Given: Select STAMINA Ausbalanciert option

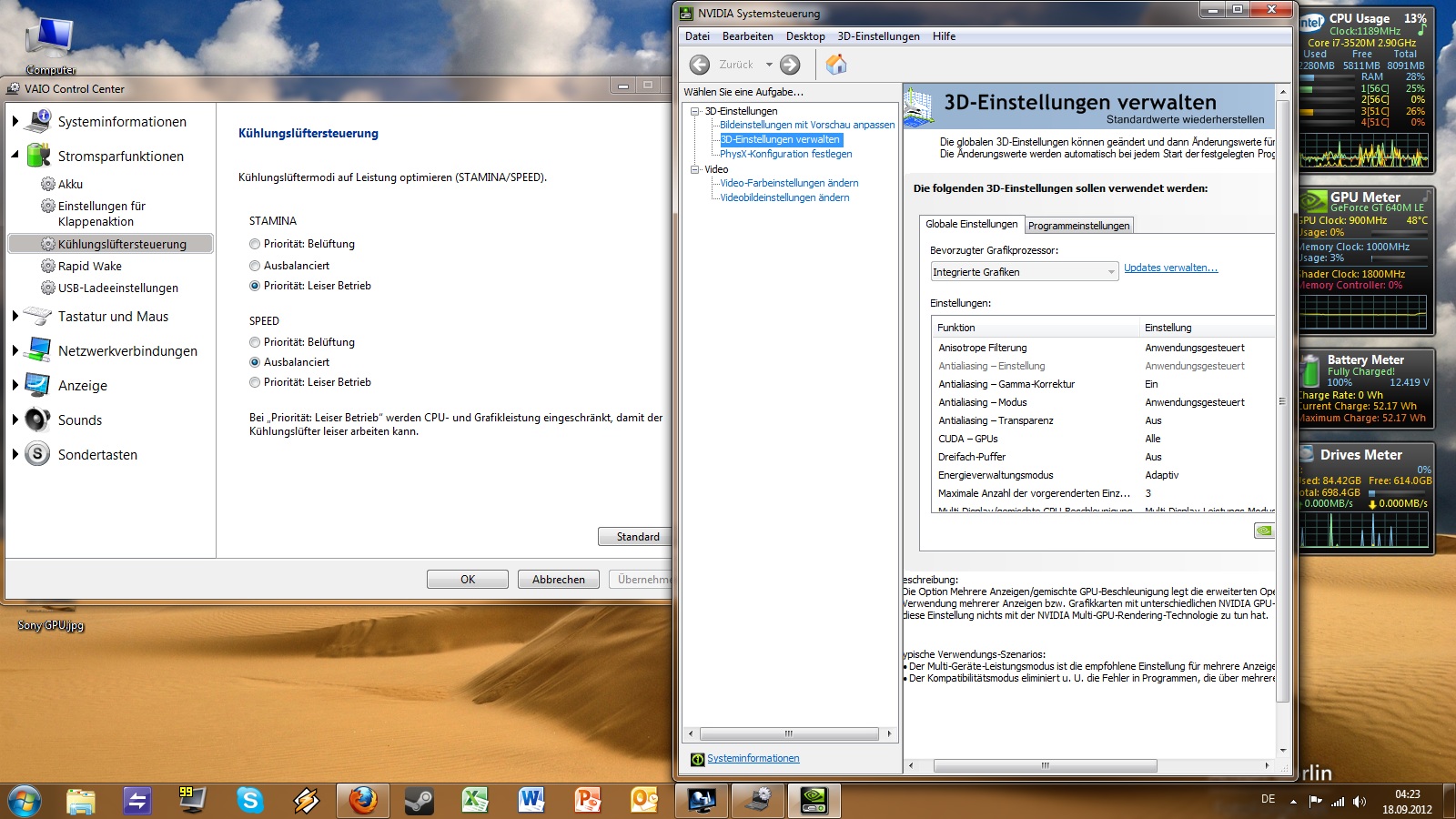Looking at the screenshot, I should 255,266.
